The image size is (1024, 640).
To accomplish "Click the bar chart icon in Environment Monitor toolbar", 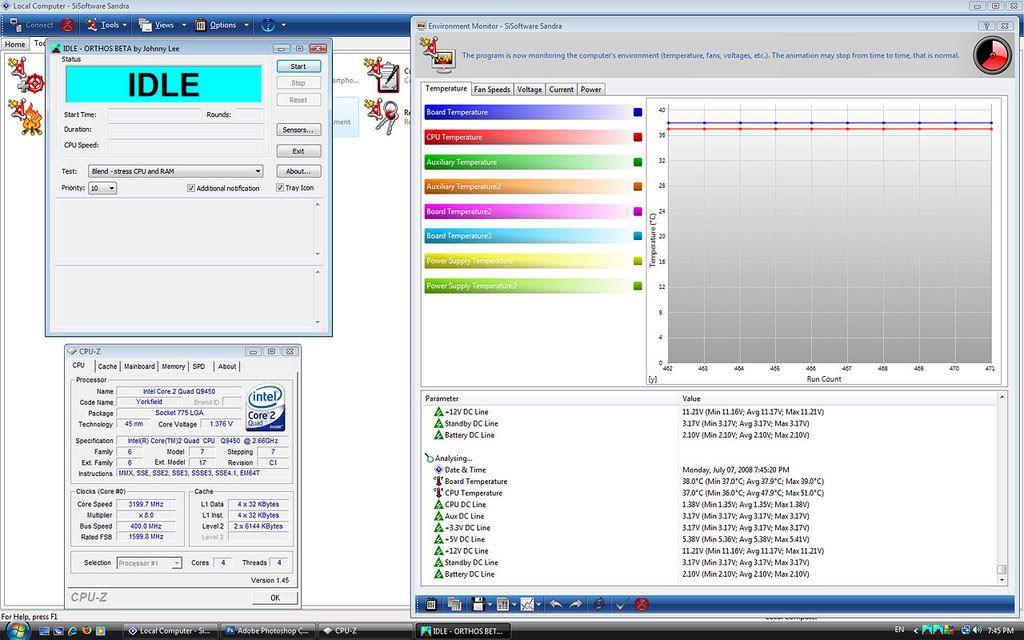I will [x=502, y=604].
